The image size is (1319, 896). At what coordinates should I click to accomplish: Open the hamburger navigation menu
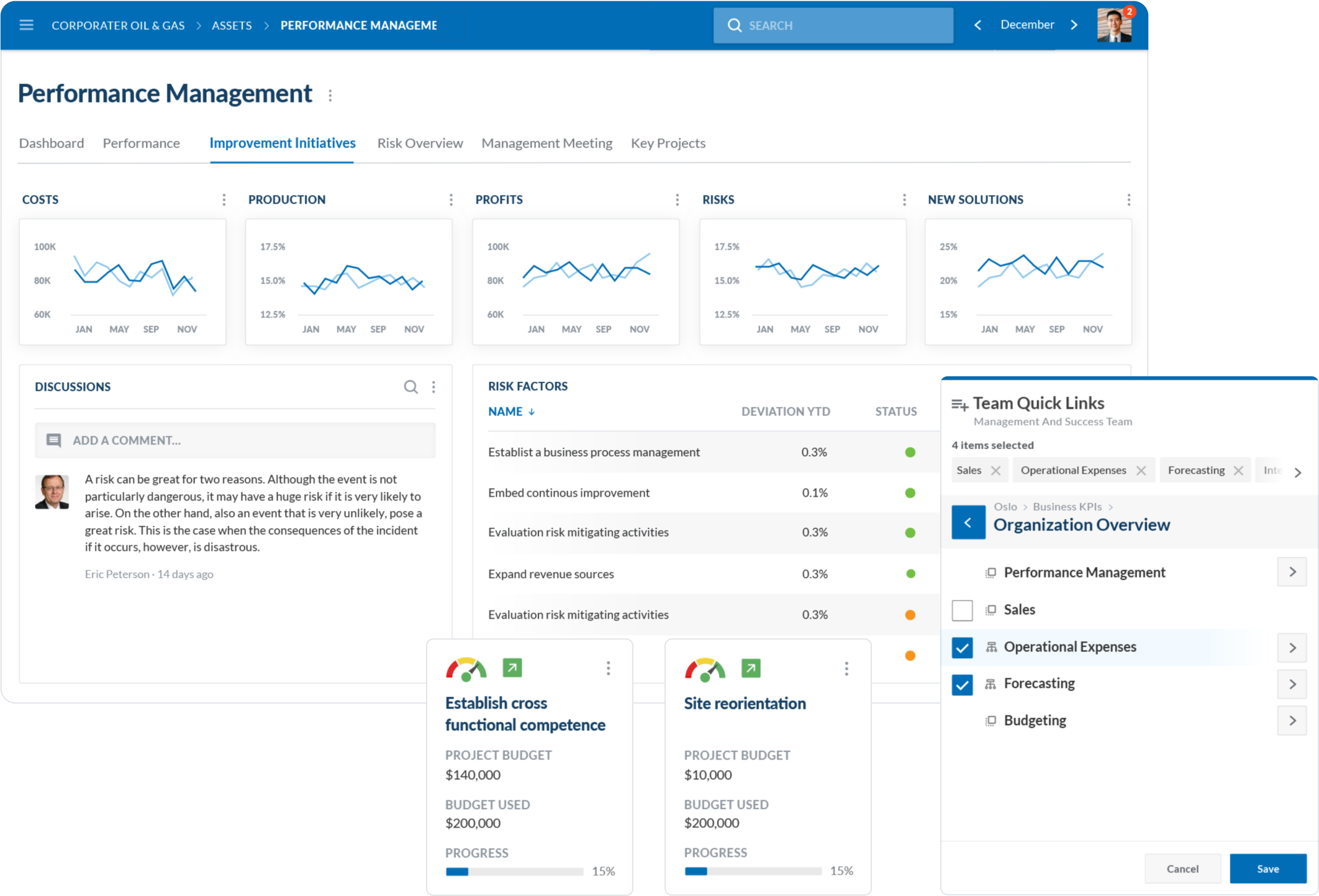click(x=26, y=25)
